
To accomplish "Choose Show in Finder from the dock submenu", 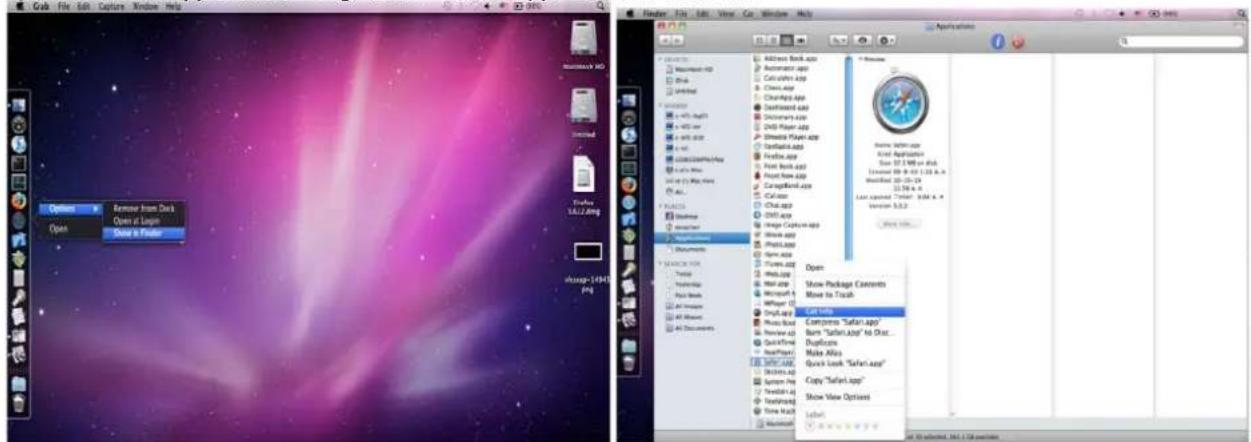I will coord(145,232).
